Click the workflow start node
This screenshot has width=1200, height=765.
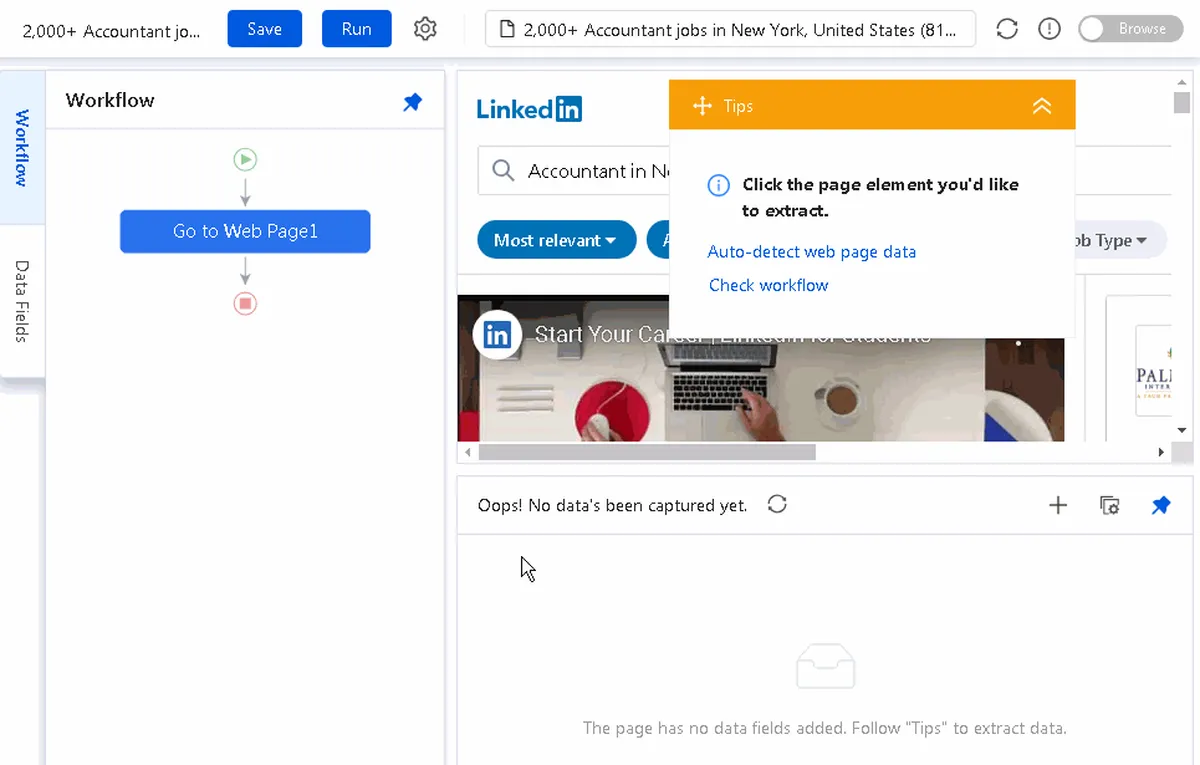pos(245,159)
